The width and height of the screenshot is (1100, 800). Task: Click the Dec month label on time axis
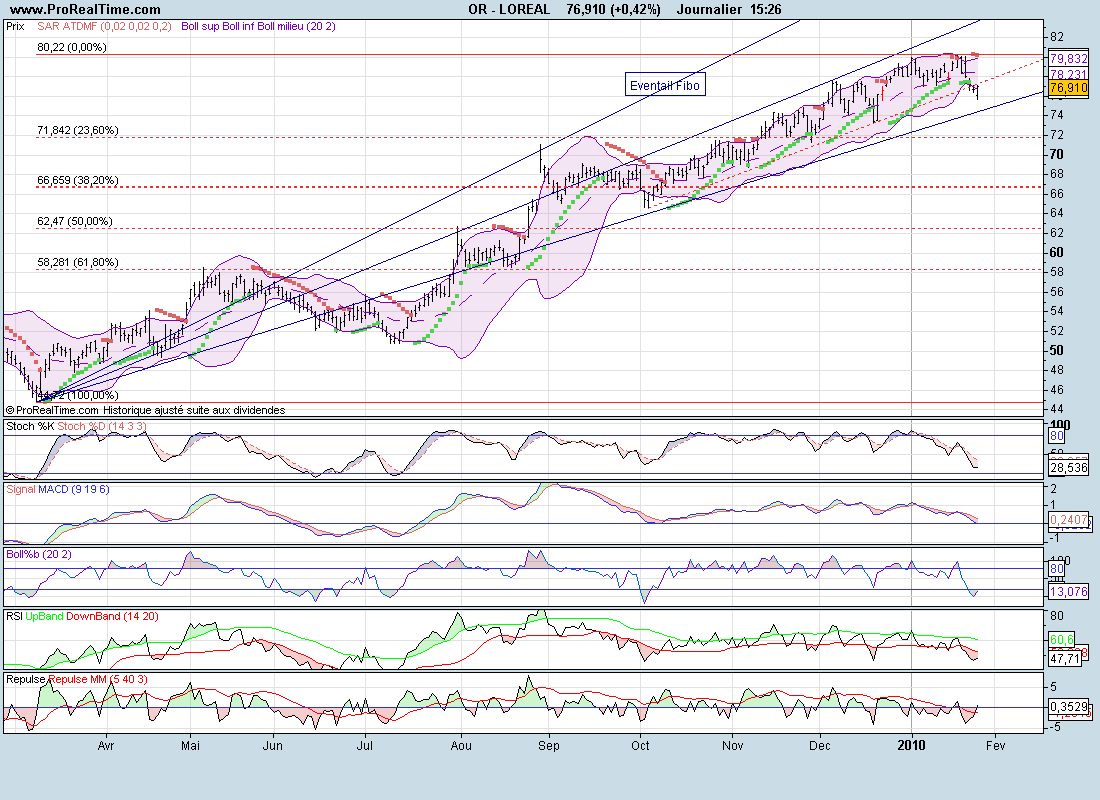820,745
